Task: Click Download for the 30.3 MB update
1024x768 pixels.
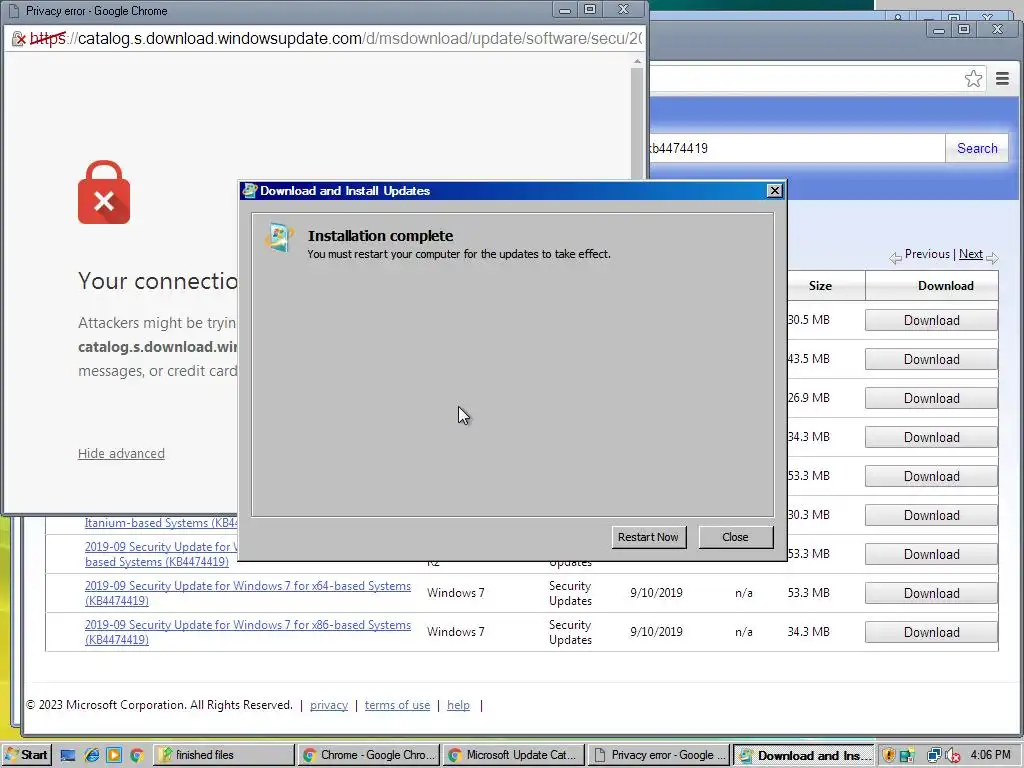Action: click(x=931, y=515)
